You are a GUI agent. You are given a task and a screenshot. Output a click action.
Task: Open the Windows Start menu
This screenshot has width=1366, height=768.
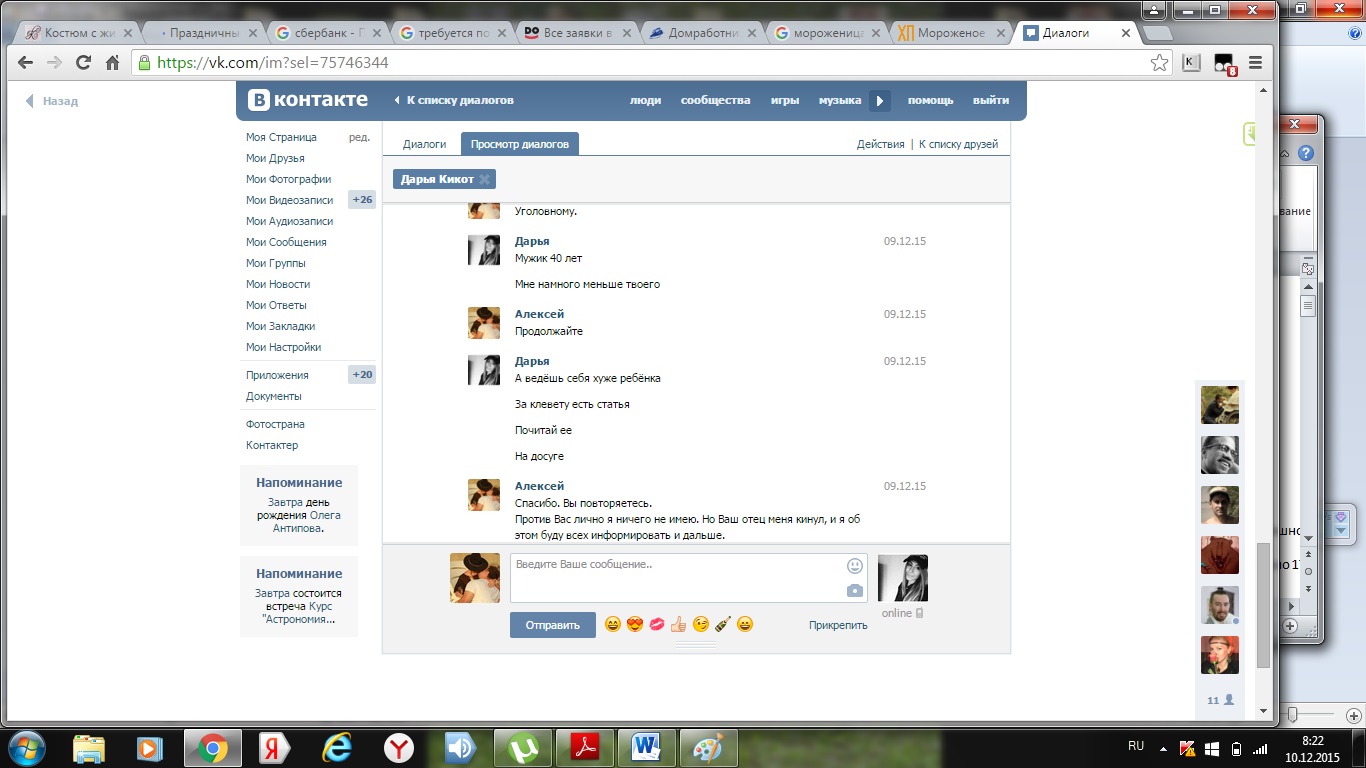click(x=25, y=747)
